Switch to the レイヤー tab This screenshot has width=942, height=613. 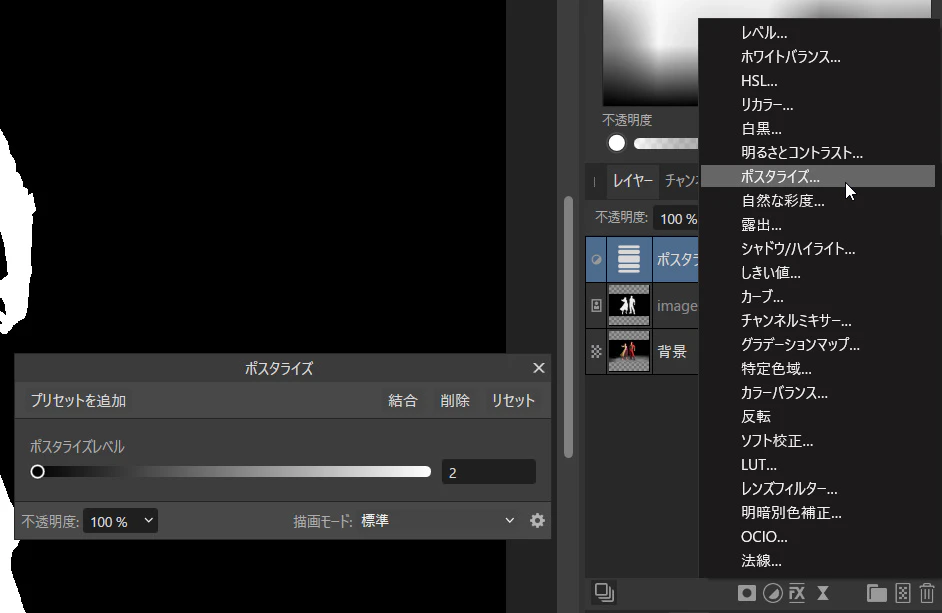(x=632, y=180)
